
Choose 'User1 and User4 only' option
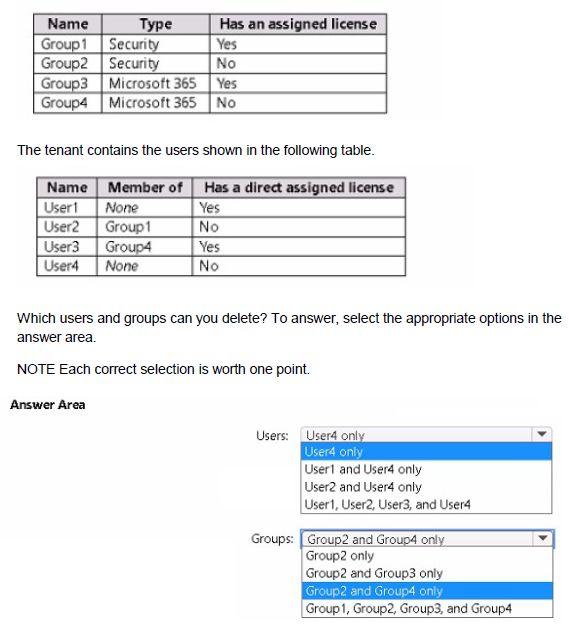point(426,469)
